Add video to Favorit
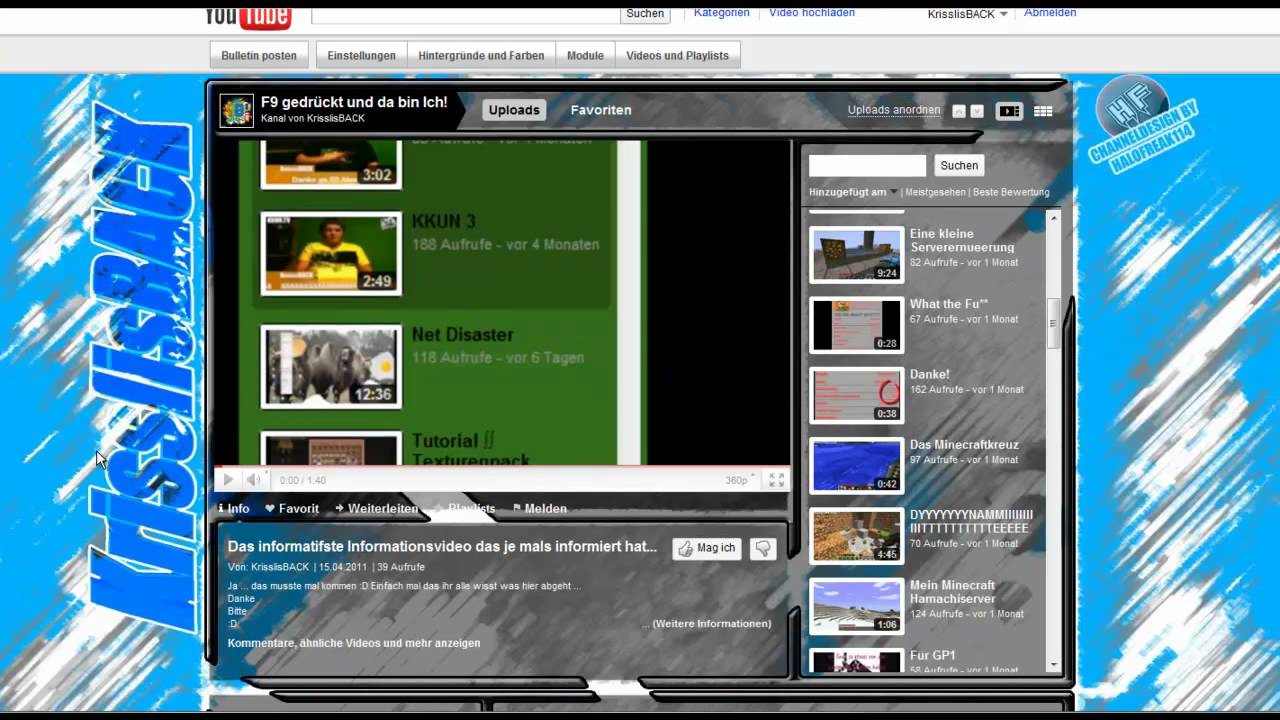Viewport: 1280px width, 720px height. pos(292,508)
